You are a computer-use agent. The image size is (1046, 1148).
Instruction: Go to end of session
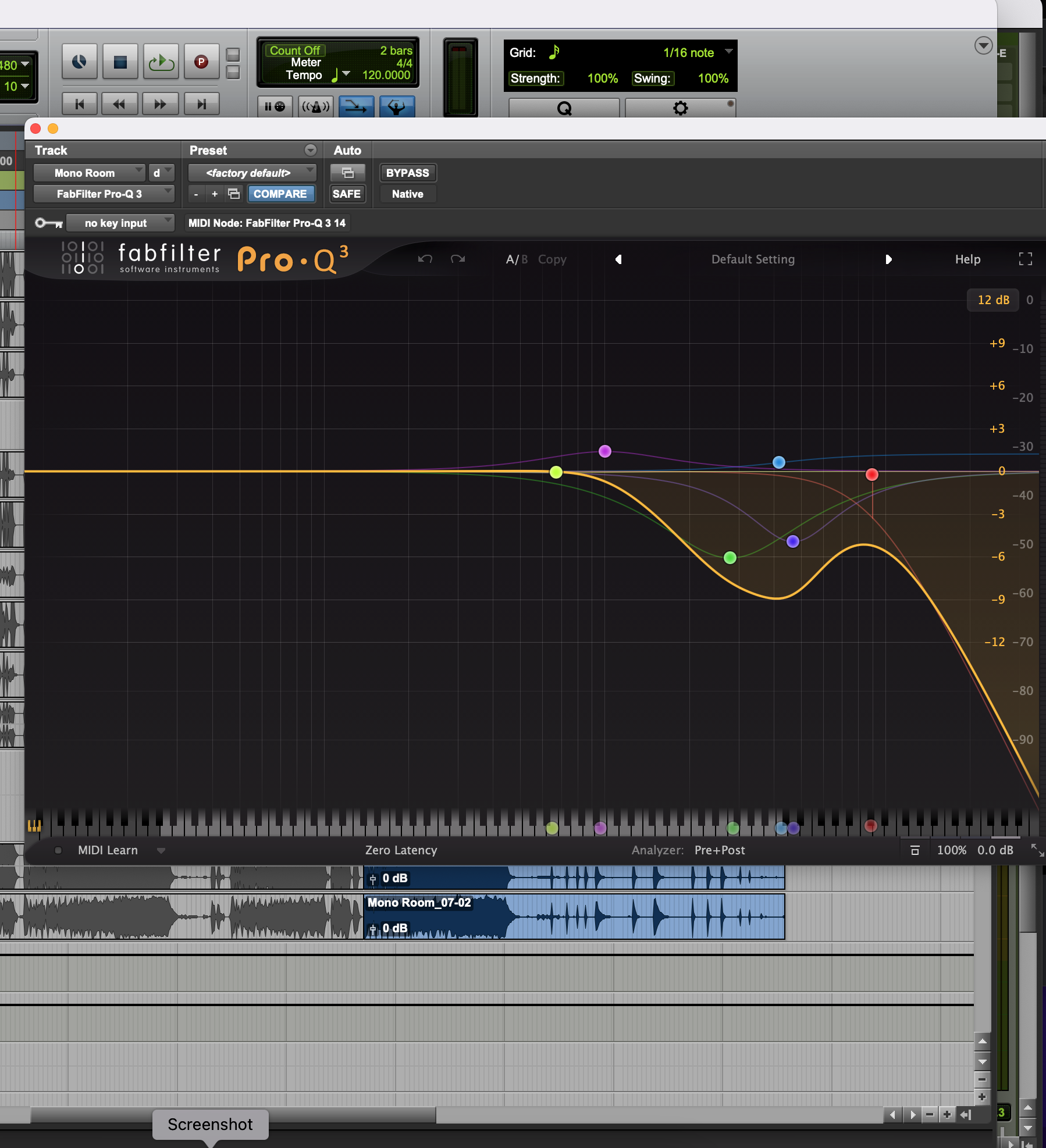(x=201, y=104)
